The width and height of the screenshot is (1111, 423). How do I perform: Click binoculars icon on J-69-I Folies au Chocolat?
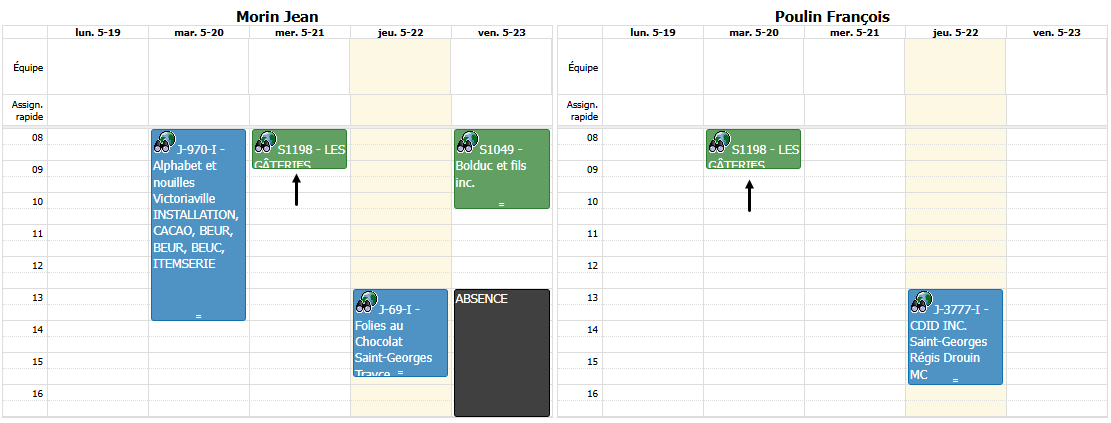366,302
